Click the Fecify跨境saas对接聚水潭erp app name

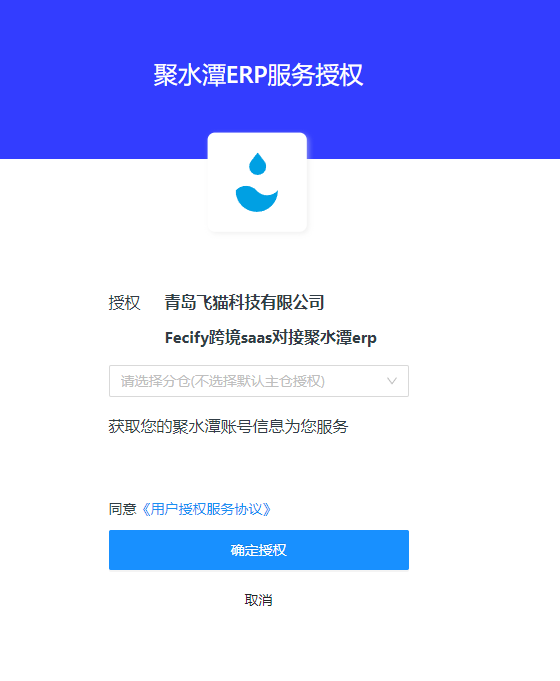point(270,337)
